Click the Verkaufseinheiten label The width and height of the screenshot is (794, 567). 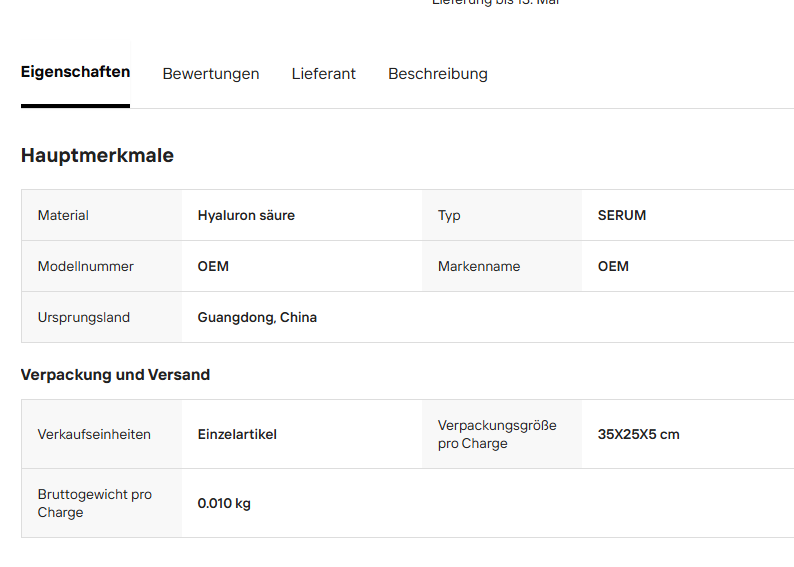tap(94, 435)
